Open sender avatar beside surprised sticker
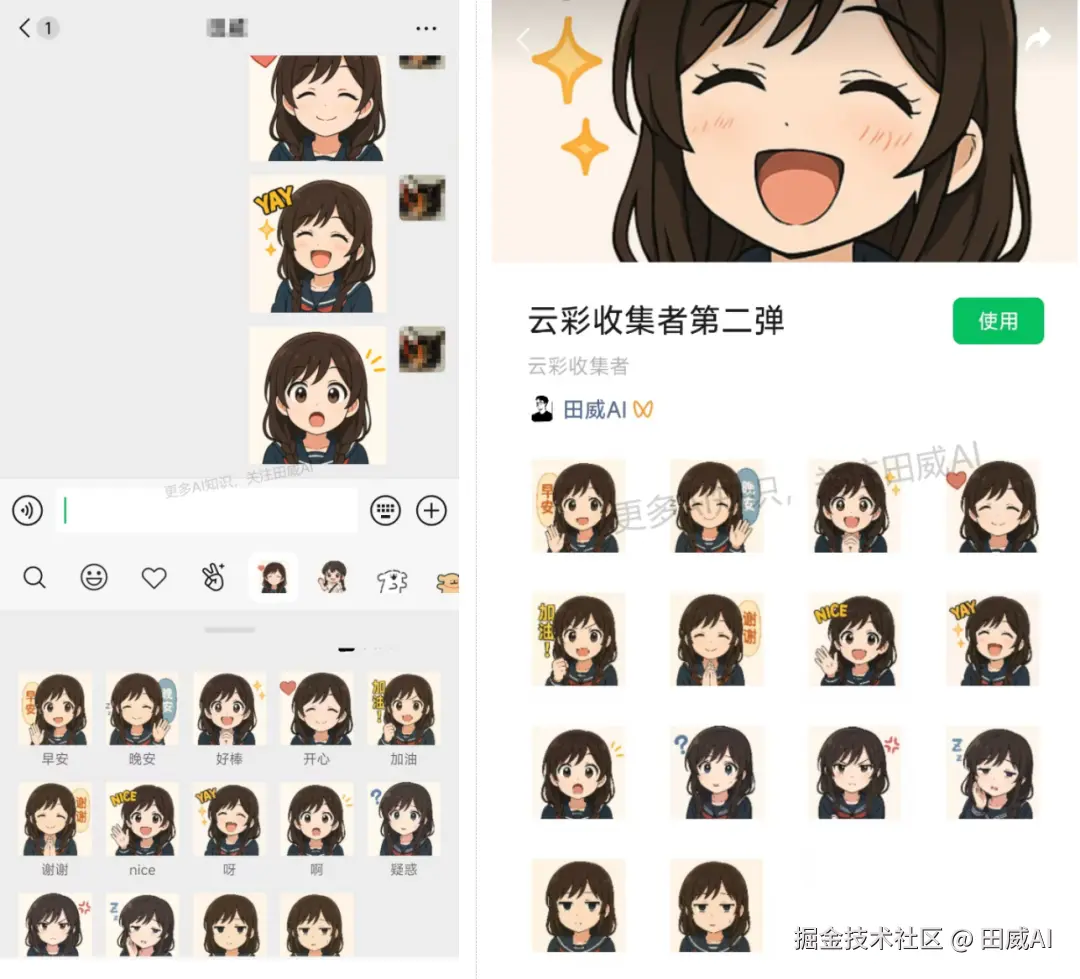 [x=422, y=349]
